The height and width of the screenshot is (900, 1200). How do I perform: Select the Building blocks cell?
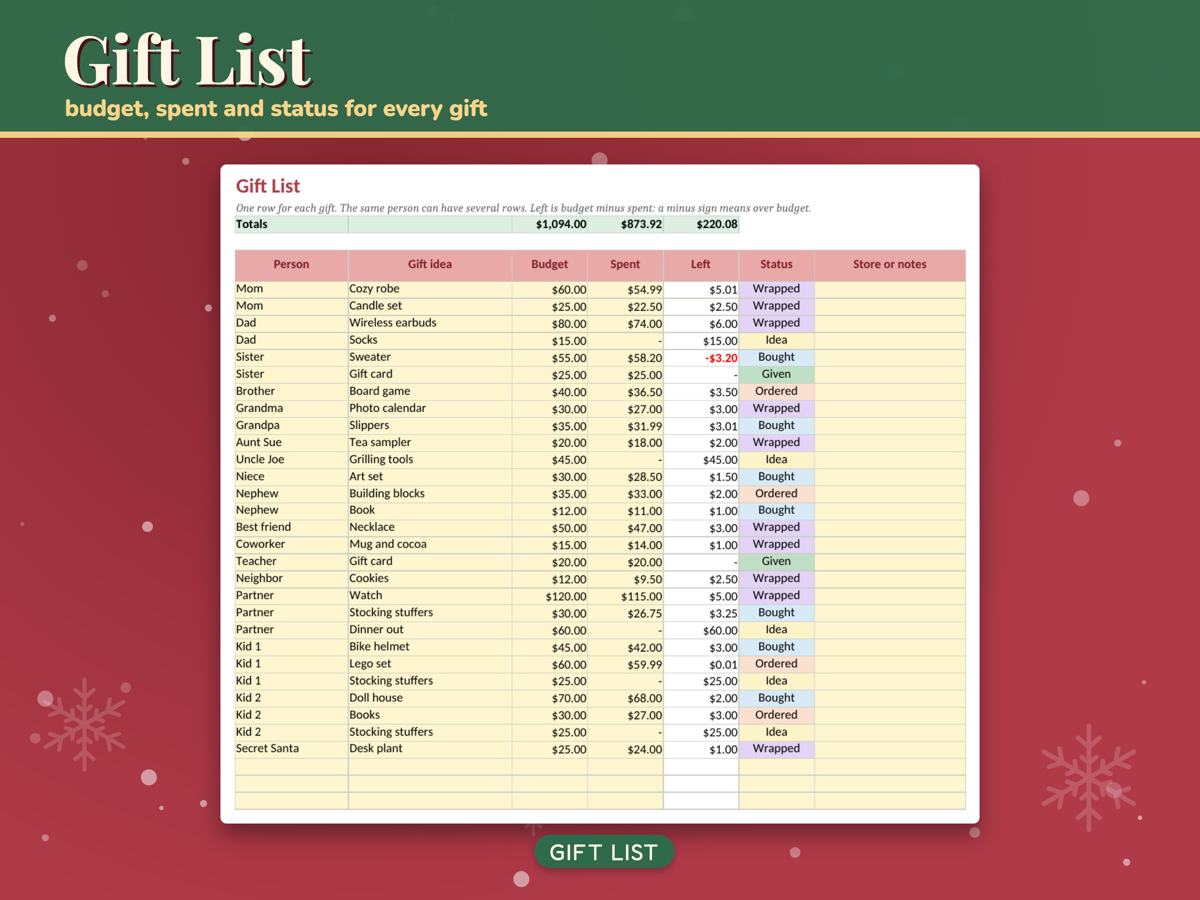pyautogui.click(x=430, y=493)
